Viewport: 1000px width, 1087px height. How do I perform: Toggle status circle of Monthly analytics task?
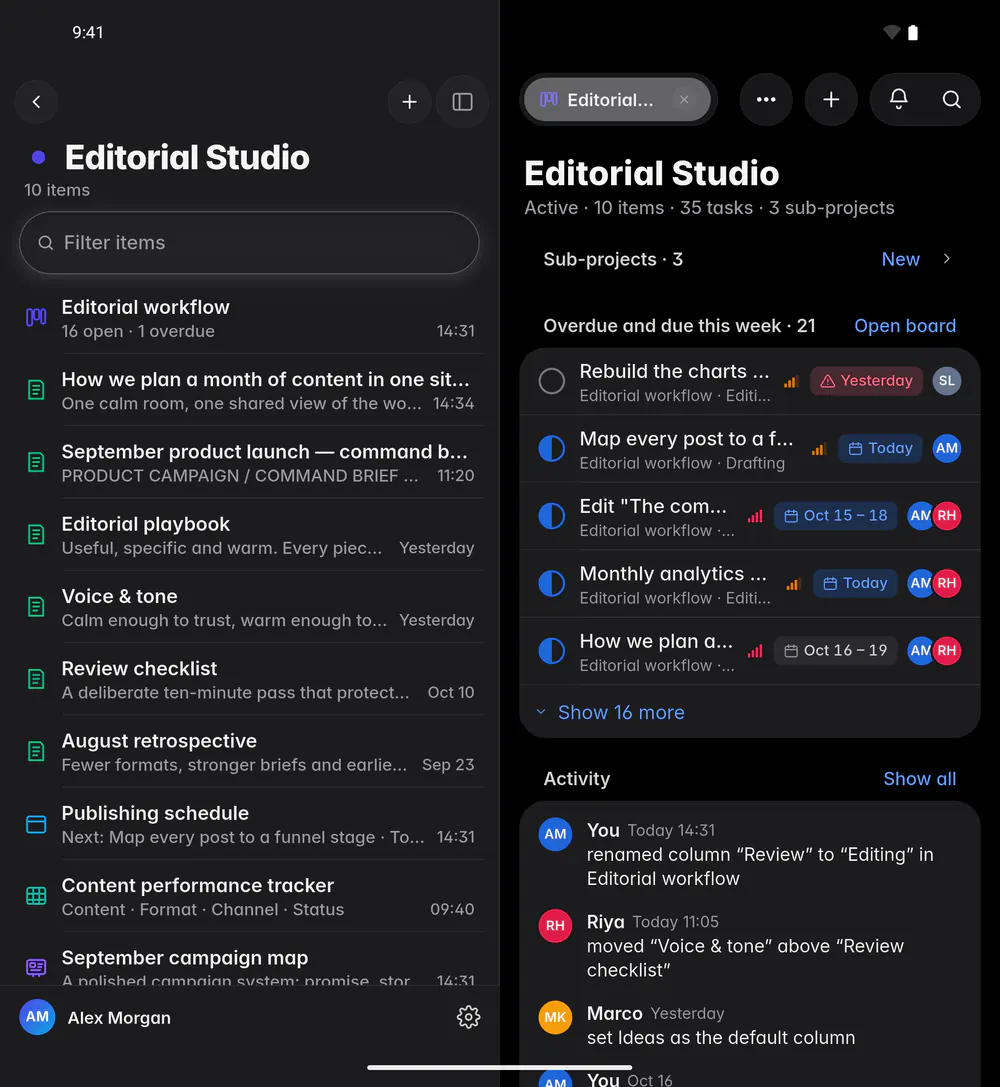point(552,583)
